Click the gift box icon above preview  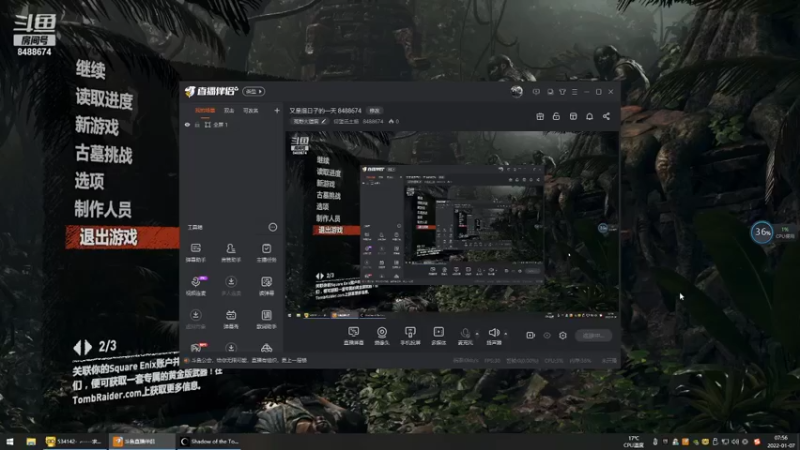(x=540, y=116)
